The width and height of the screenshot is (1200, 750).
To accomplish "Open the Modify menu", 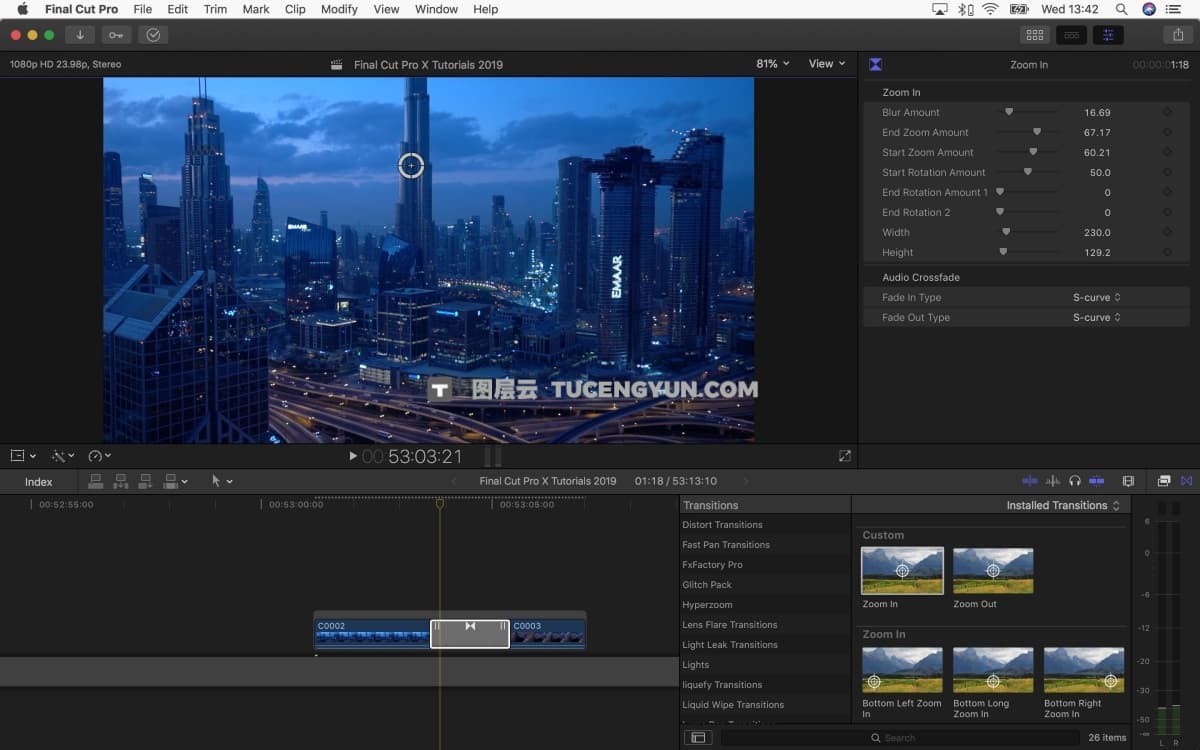I will [x=339, y=9].
